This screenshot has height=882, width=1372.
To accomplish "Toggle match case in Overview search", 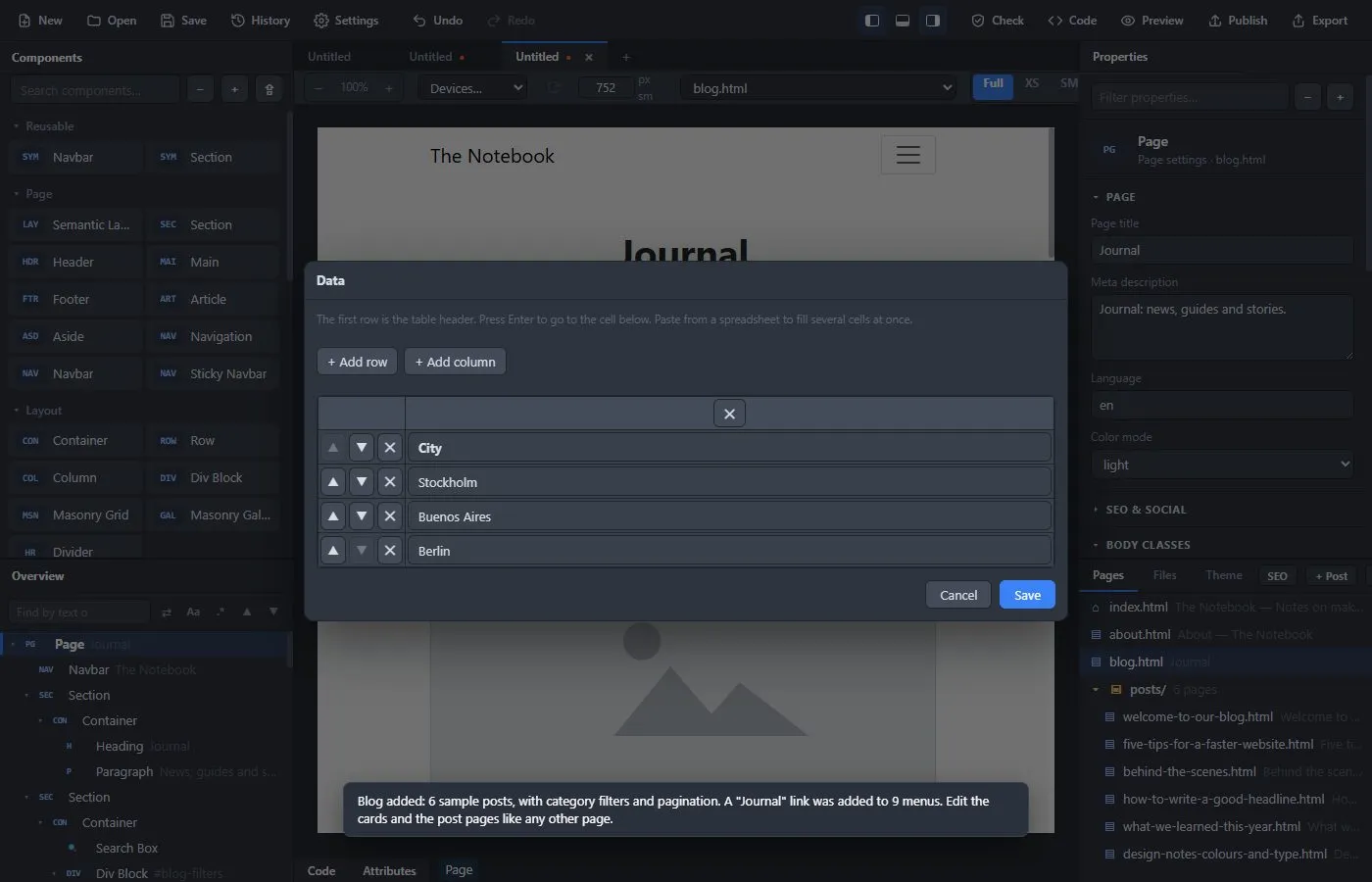I will (x=193, y=612).
